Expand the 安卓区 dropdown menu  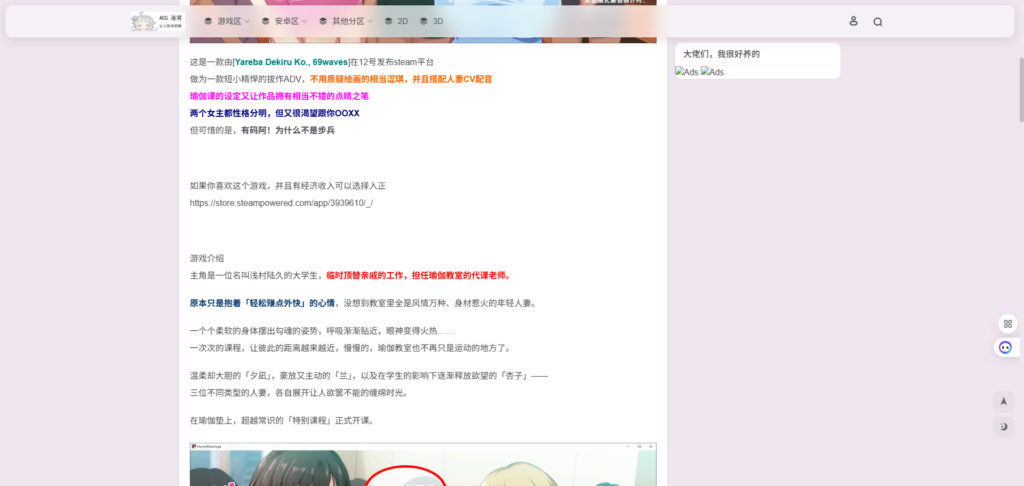pos(283,21)
